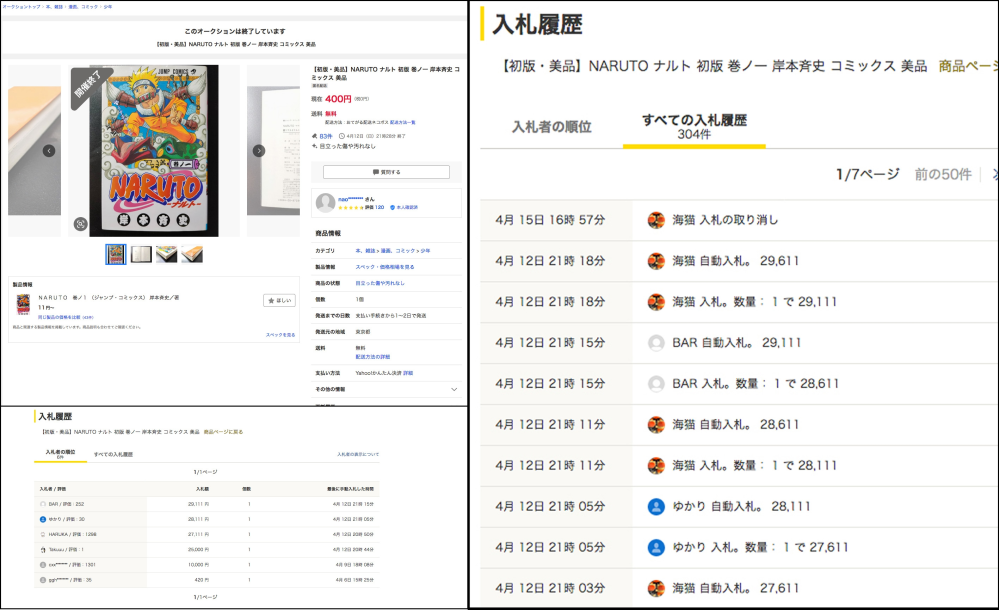Open the スペック・価格相場を見る link

tap(385, 267)
